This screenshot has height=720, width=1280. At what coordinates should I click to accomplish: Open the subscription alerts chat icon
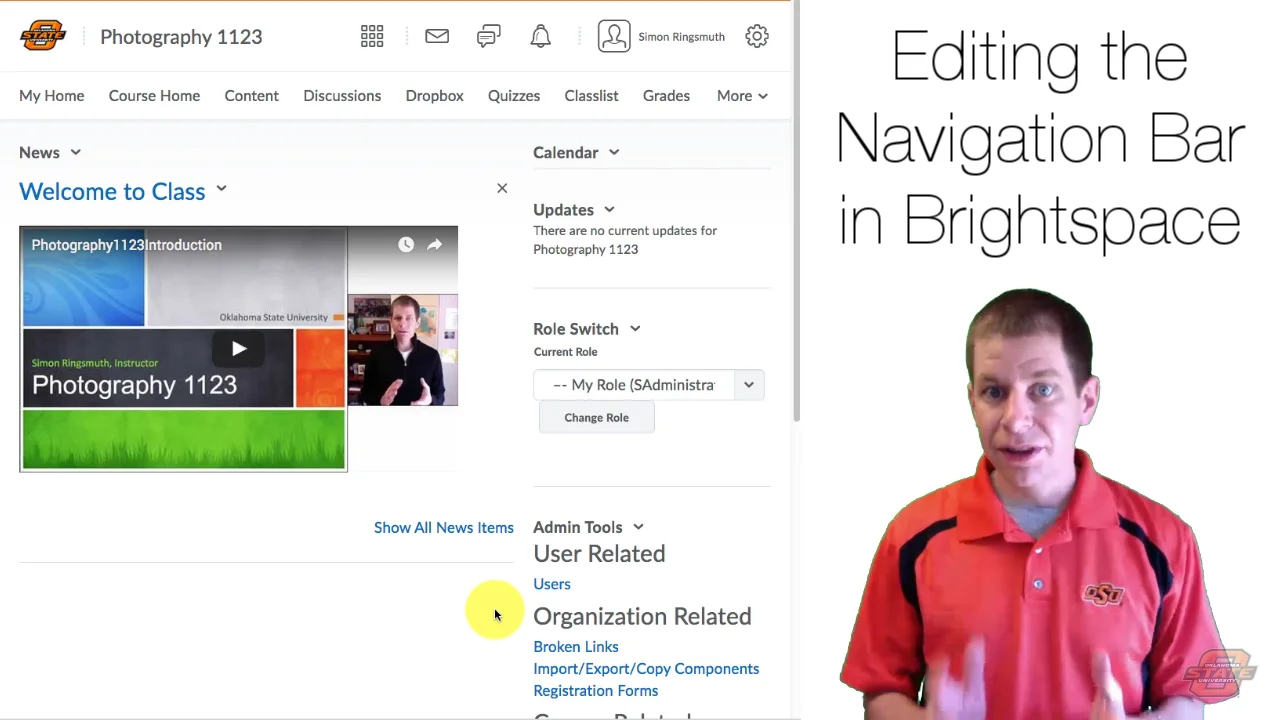point(489,37)
